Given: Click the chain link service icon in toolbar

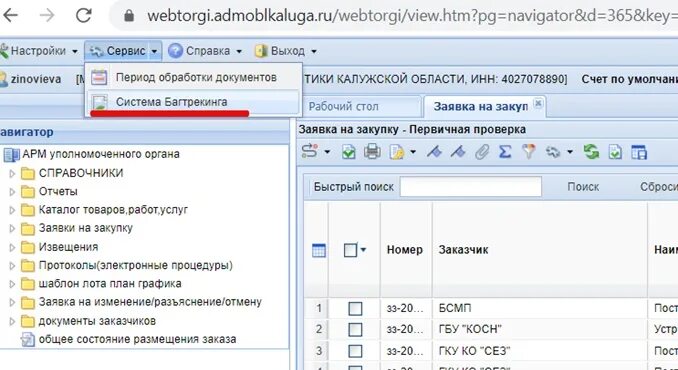Looking at the screenshot, I should click(553, 152).
